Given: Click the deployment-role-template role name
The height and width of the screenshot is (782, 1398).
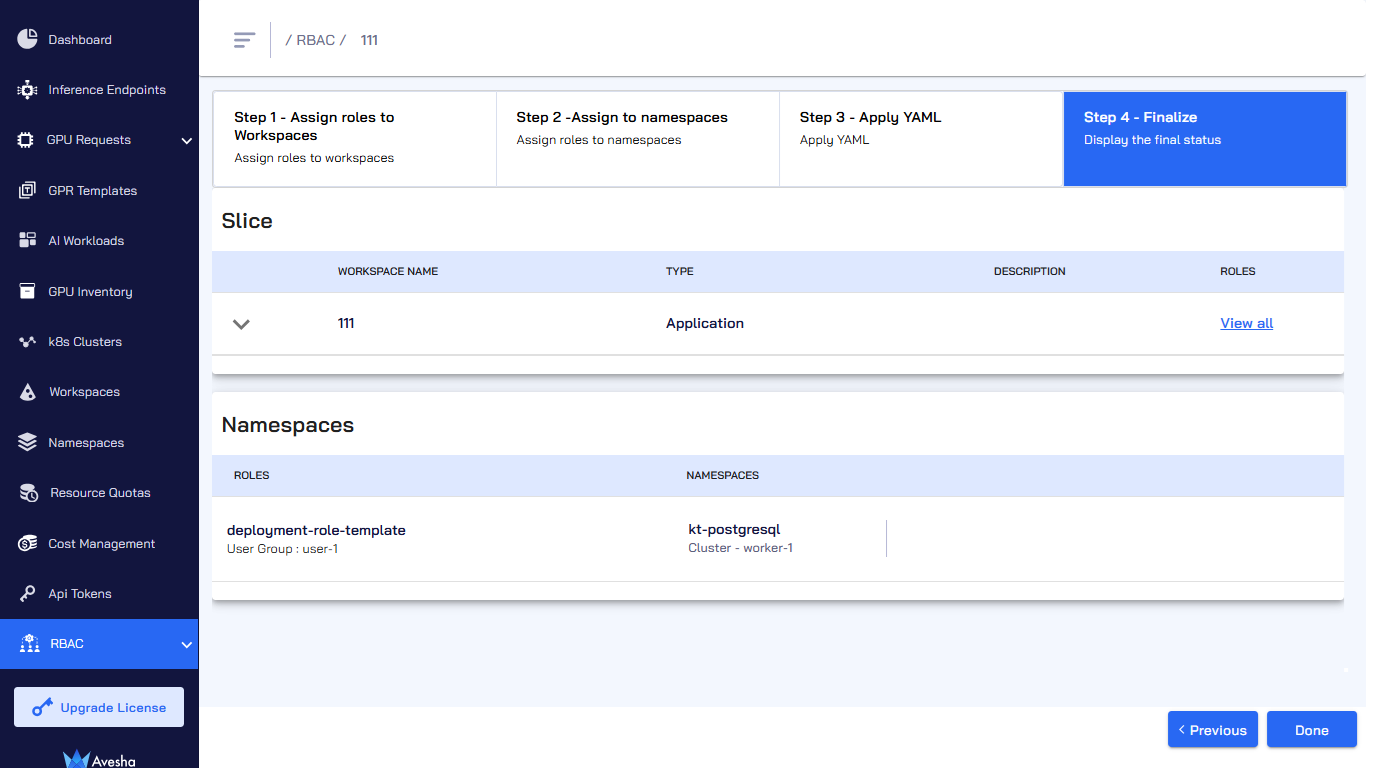Looking at the screenshot, I should point(316,531).
